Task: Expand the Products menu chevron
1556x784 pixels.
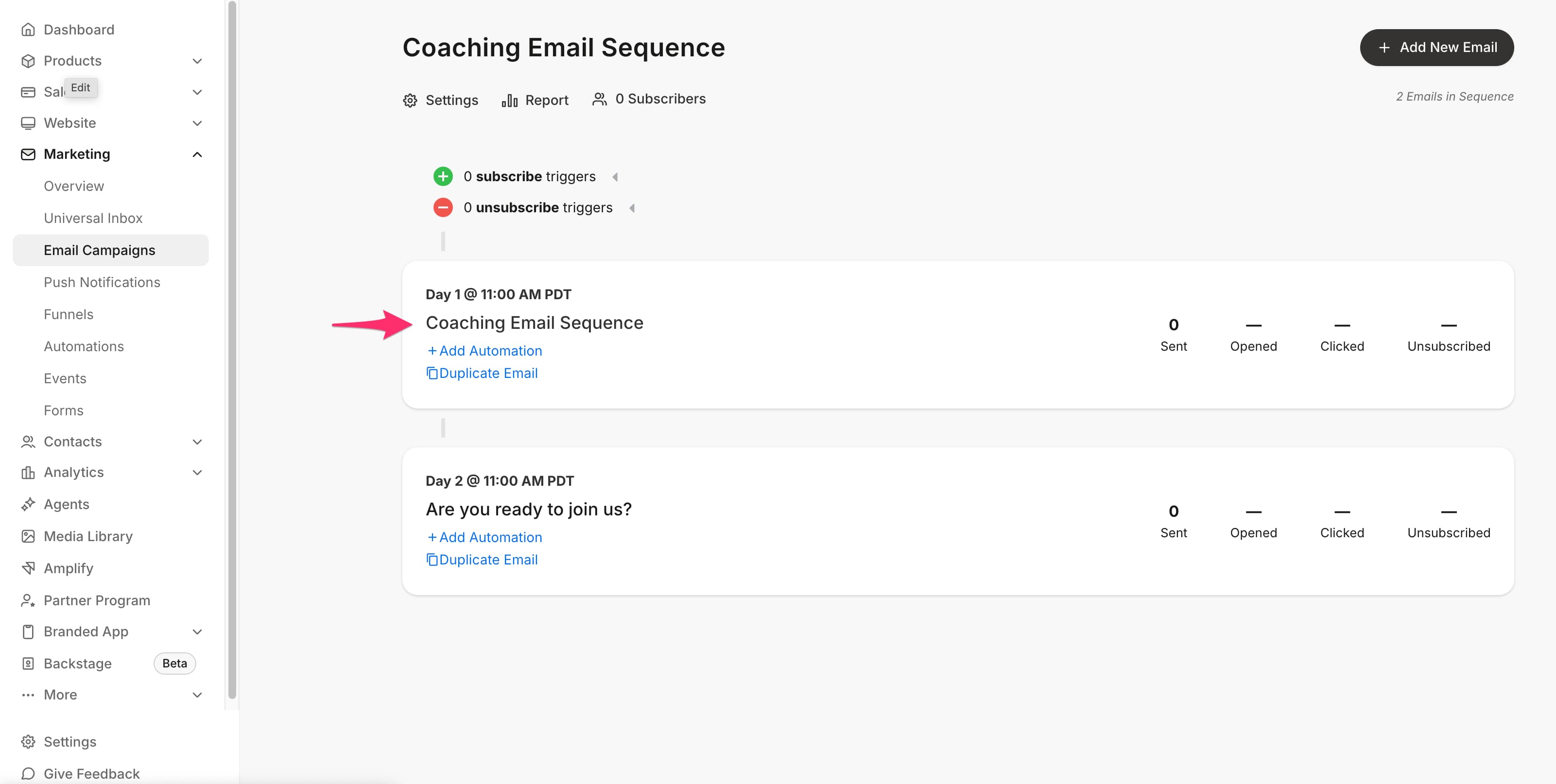Action: [197, 61]
